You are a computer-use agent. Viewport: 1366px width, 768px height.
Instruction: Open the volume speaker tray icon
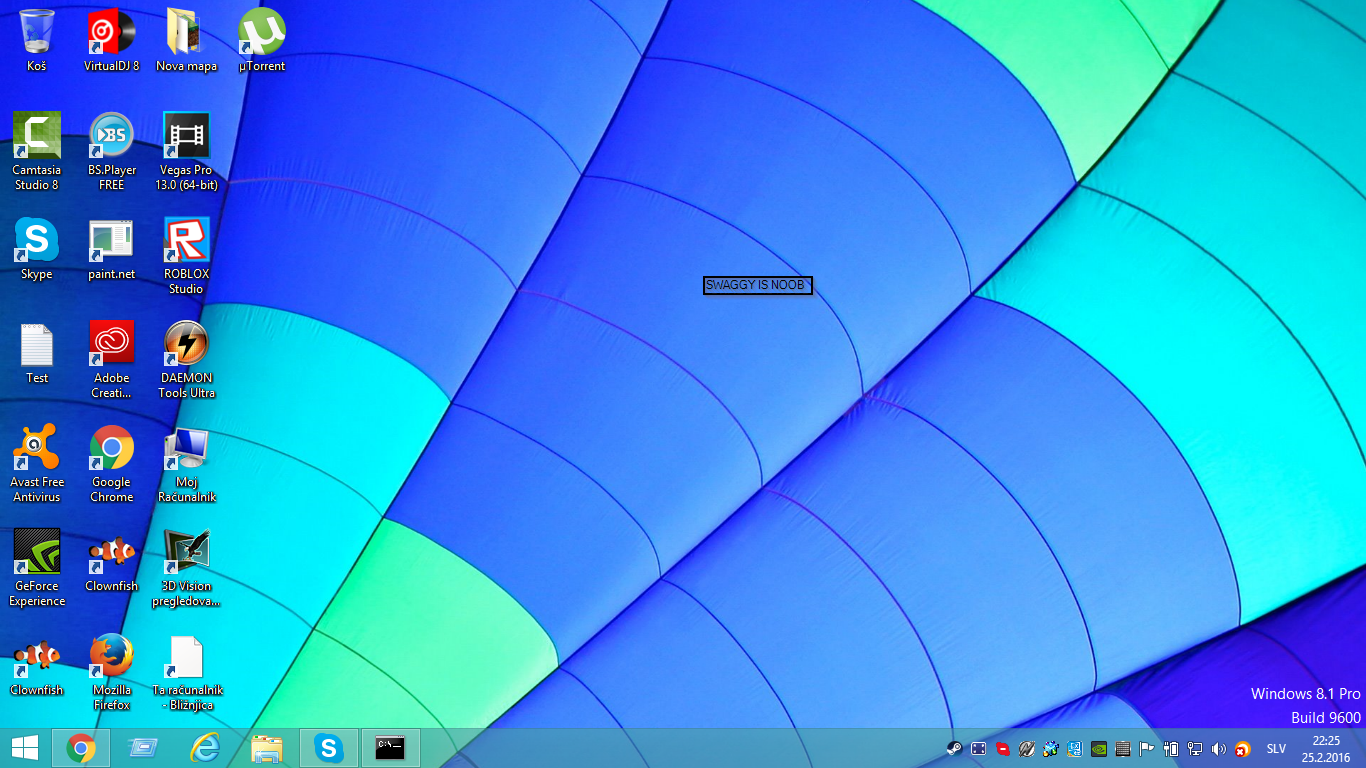pyautogui.click(x=1218, y=748)
